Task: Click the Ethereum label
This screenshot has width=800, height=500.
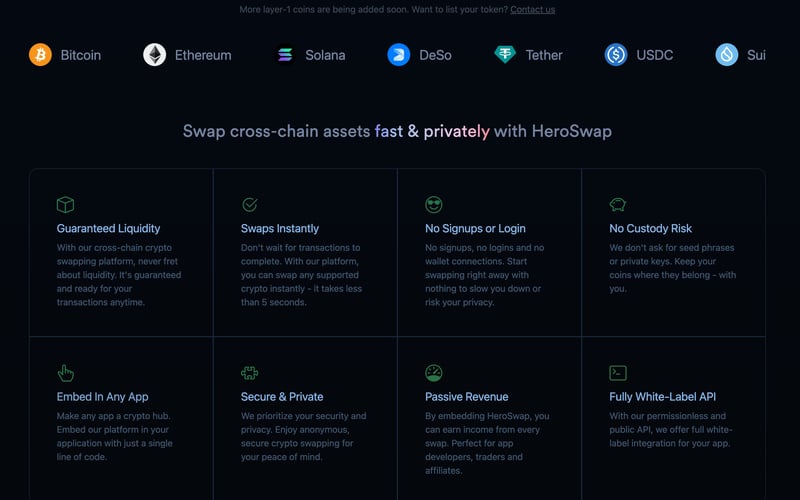Action: (203, 55)
